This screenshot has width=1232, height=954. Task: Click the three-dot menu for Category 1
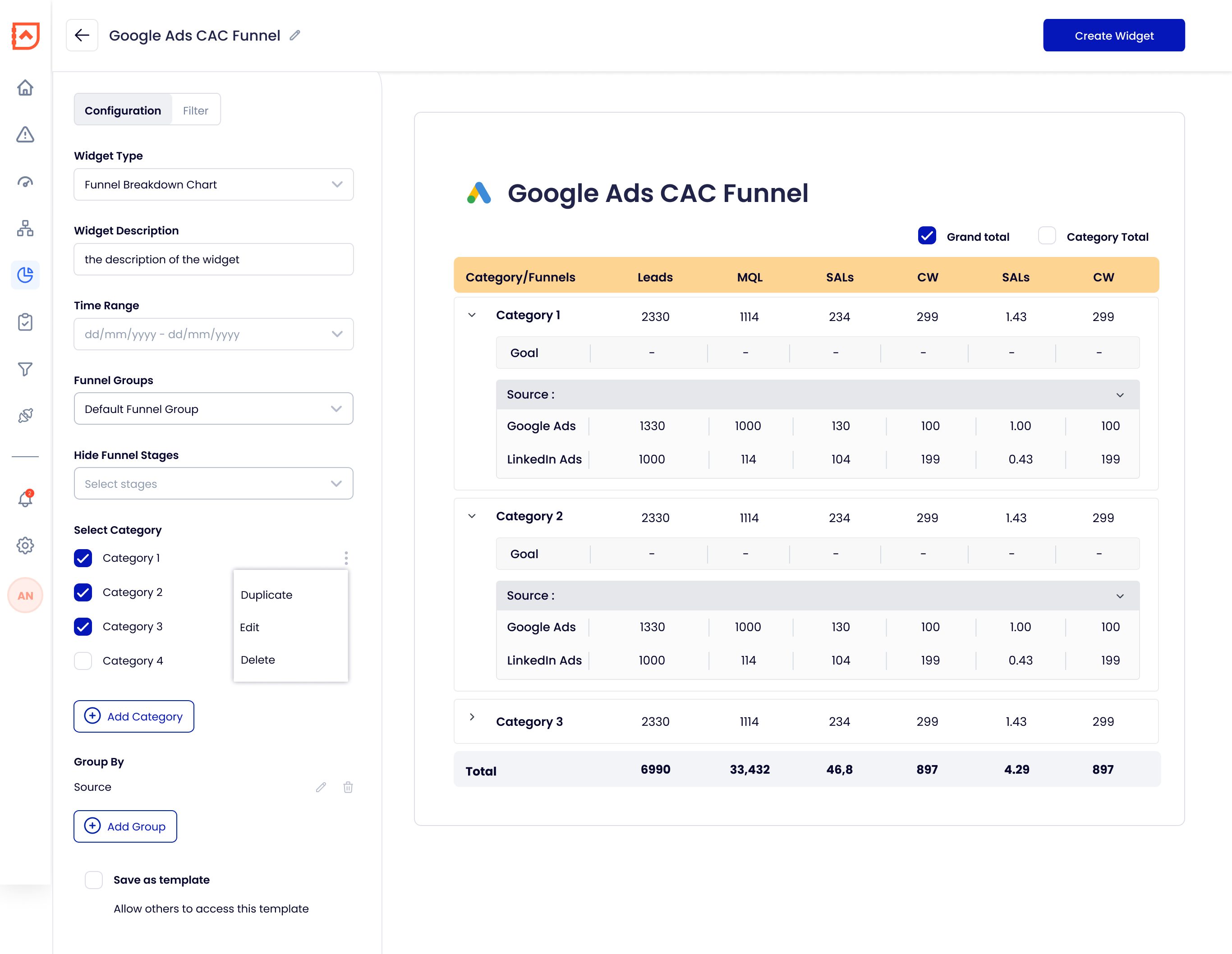tap(346, 558)
